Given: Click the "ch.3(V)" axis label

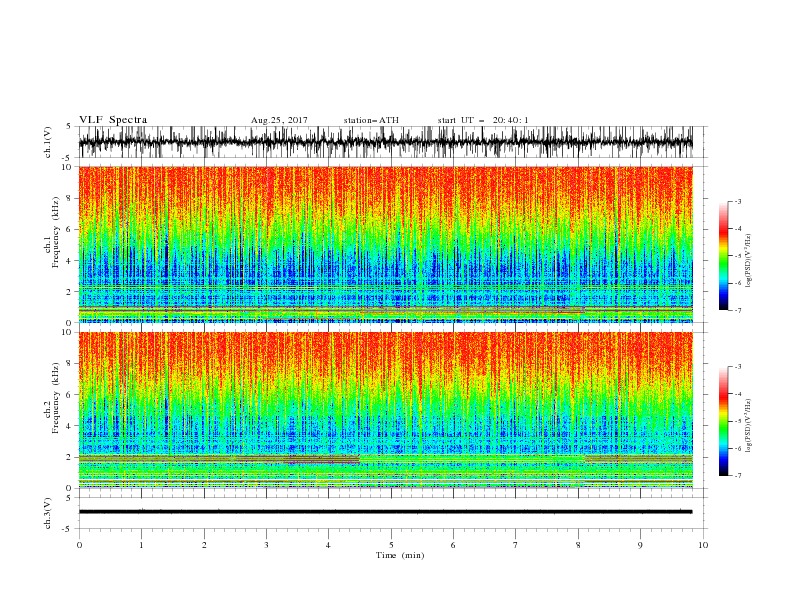Looking at the screenshot, I should [48, 513].
